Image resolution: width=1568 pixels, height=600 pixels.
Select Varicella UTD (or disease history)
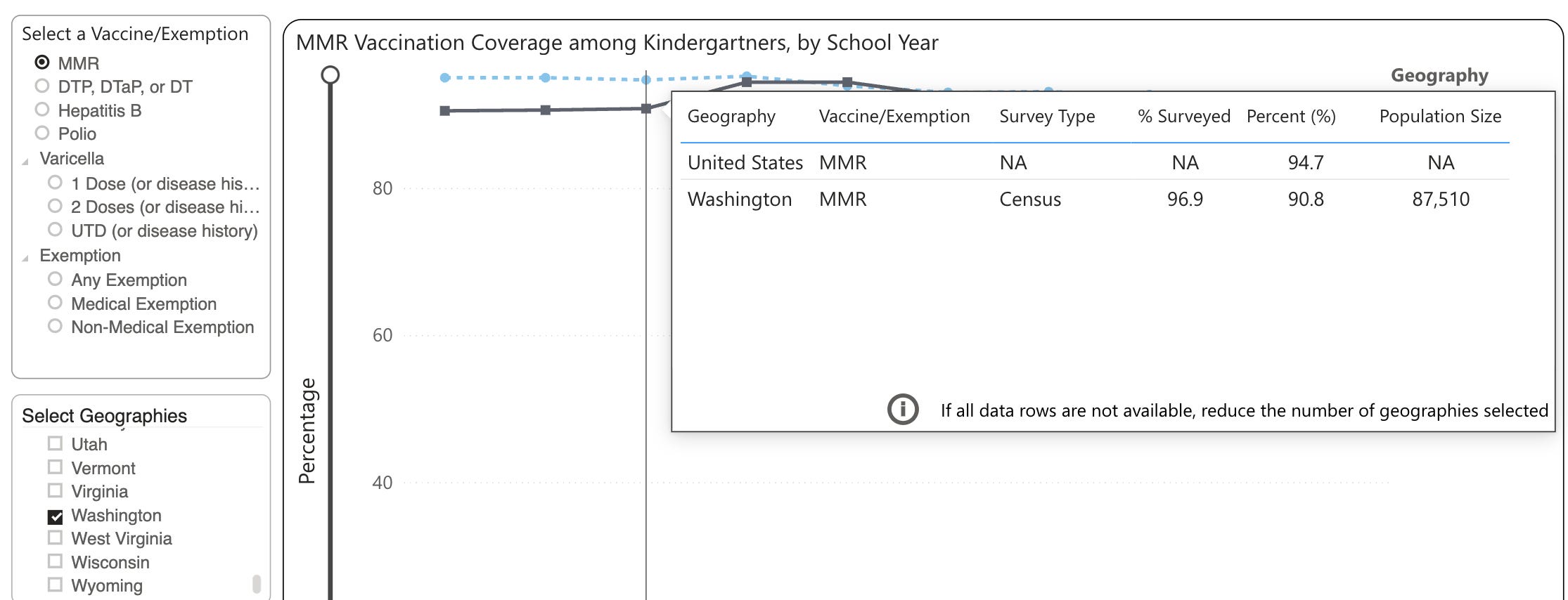click(55, 230)
